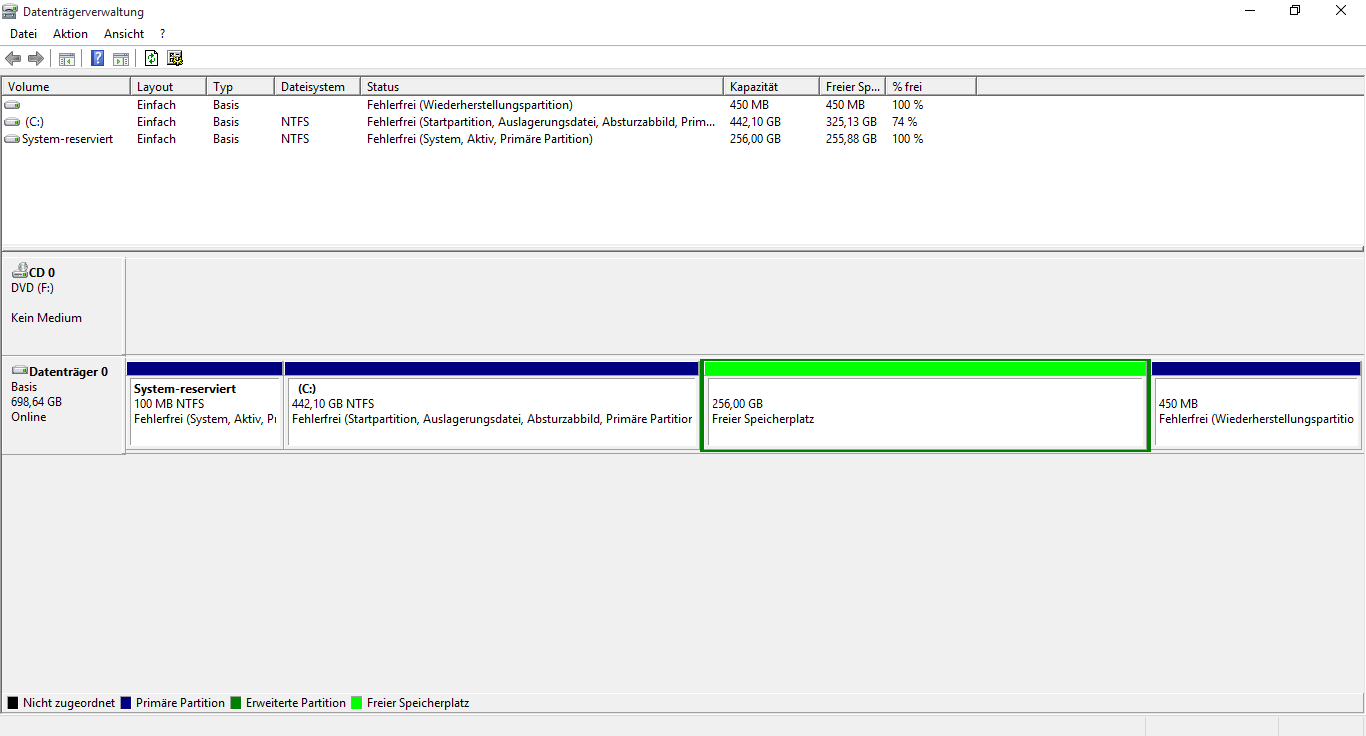Open the Datei menu
The image size is (1366, 736).
23,34
